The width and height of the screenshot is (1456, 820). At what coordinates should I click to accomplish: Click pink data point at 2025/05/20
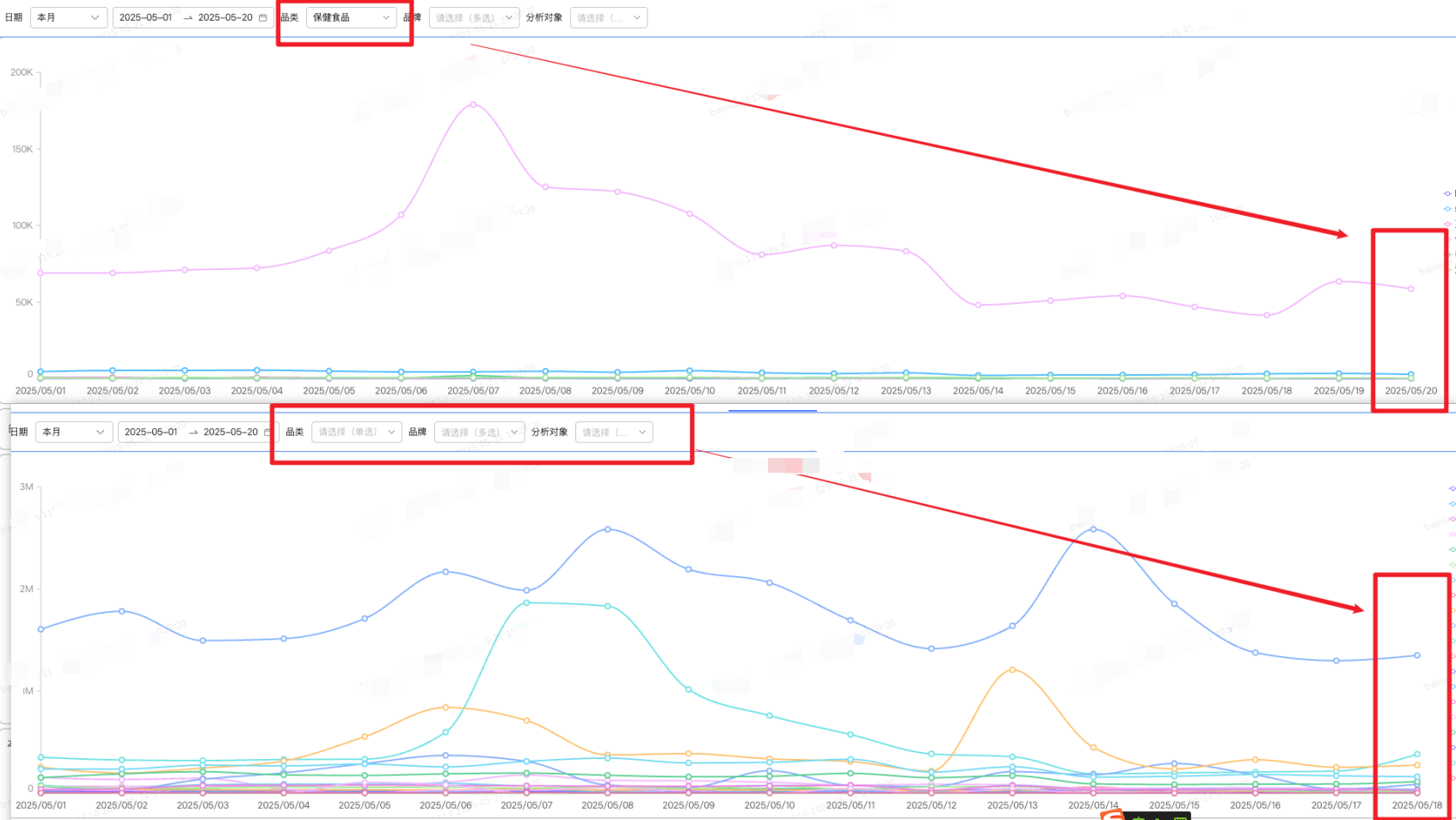pos(1410,289)
